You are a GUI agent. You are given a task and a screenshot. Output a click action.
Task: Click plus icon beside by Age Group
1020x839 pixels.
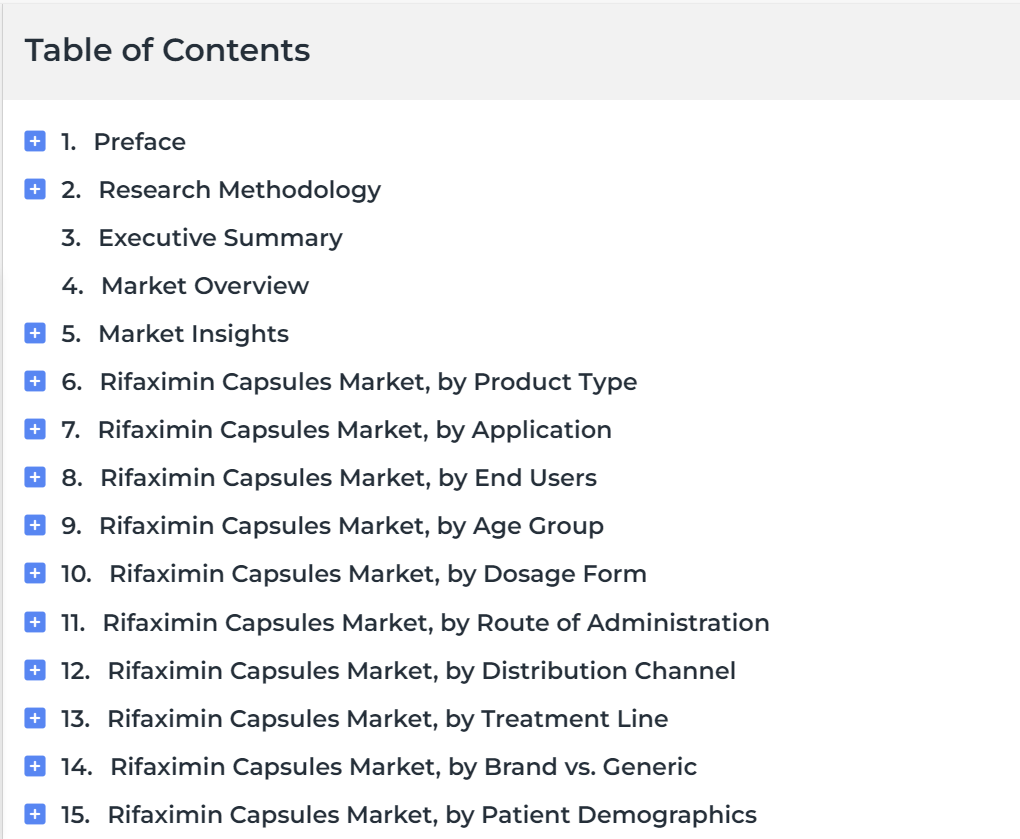pyautogui.click(x=35, y=525)
